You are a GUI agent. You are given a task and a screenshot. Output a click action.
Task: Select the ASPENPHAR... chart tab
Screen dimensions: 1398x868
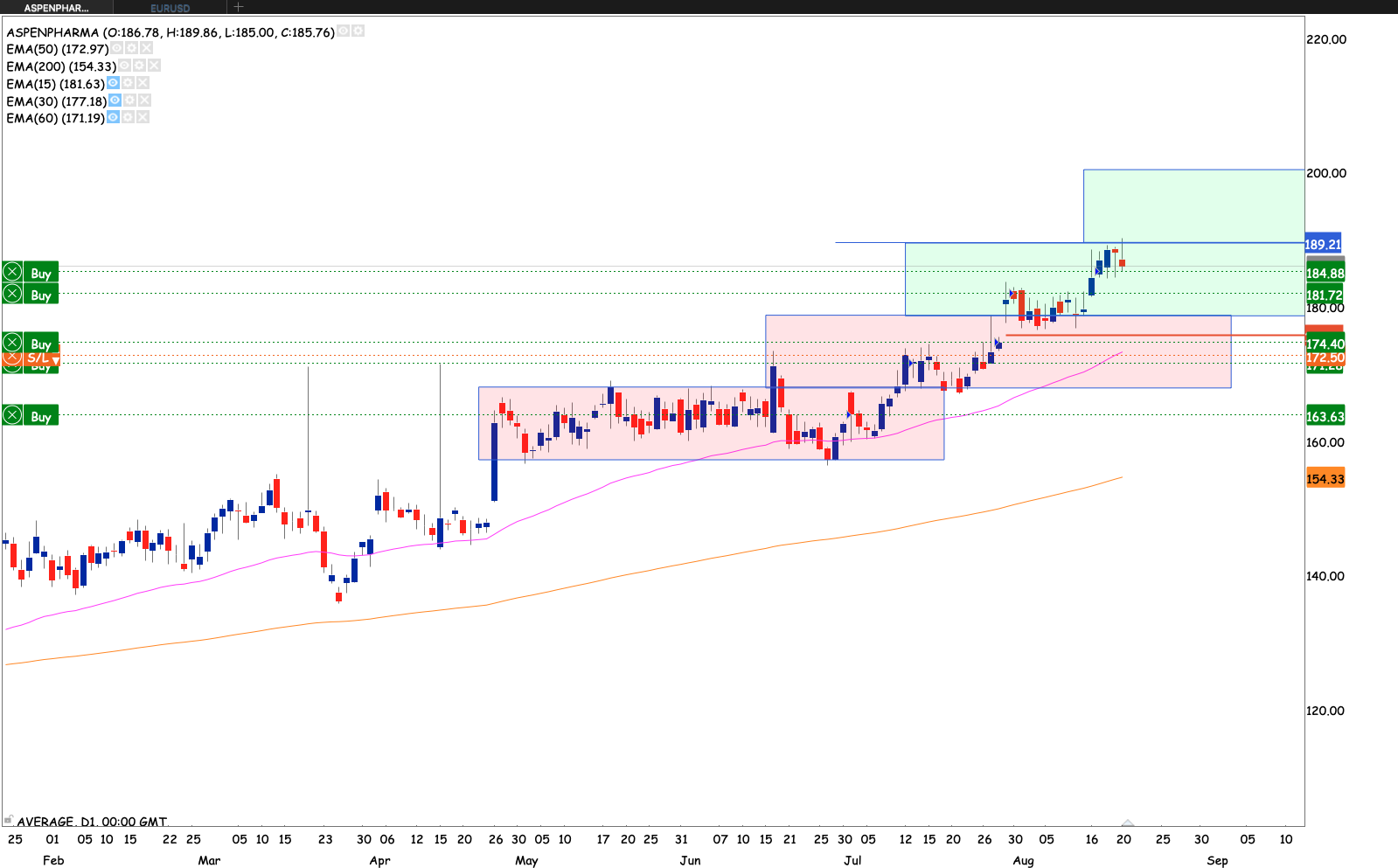click(56, 8)
